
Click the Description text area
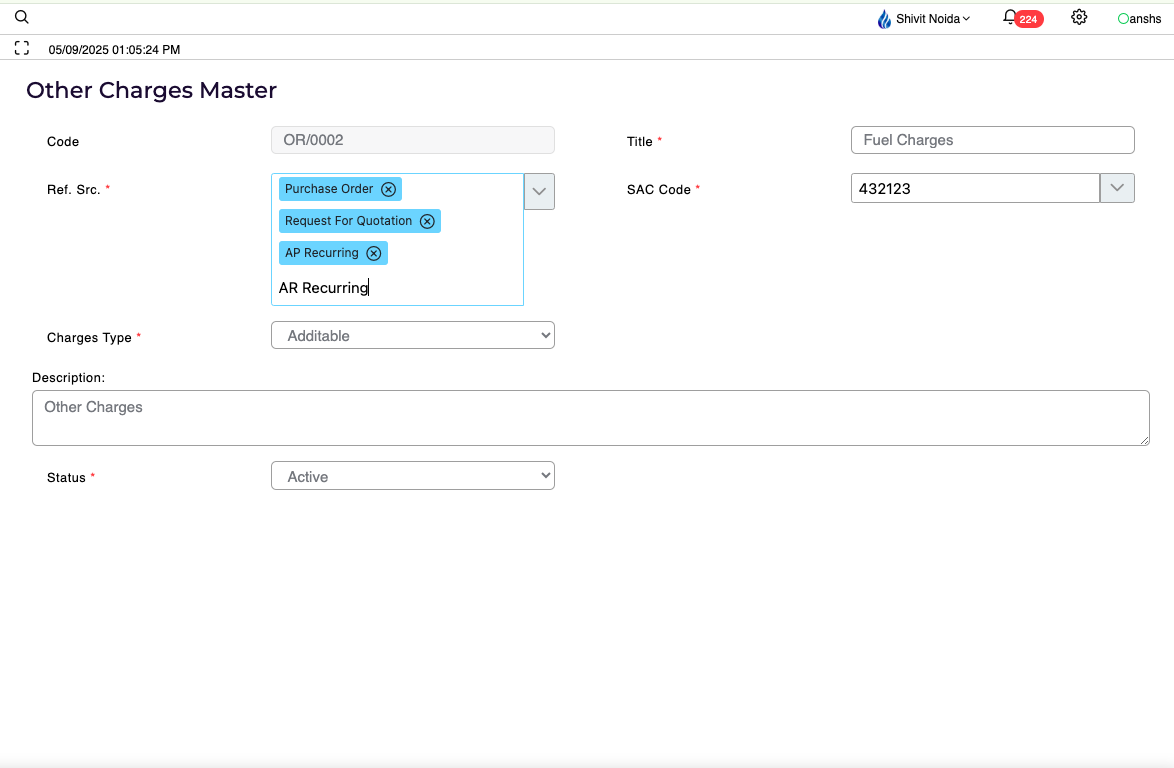point(590,417)
